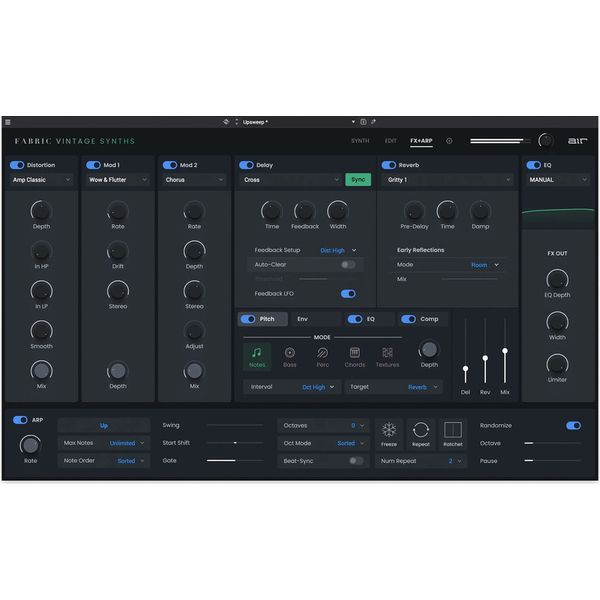Viewport: 600px width, 600px height.
Task: Click the ARP Rate knob
Action: pos(30,445)
